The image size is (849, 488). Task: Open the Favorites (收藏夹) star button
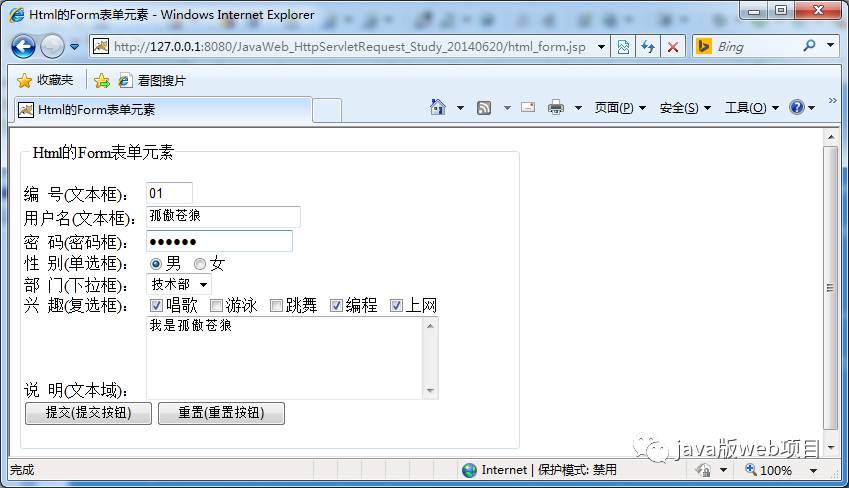click(x=45, y=81)
